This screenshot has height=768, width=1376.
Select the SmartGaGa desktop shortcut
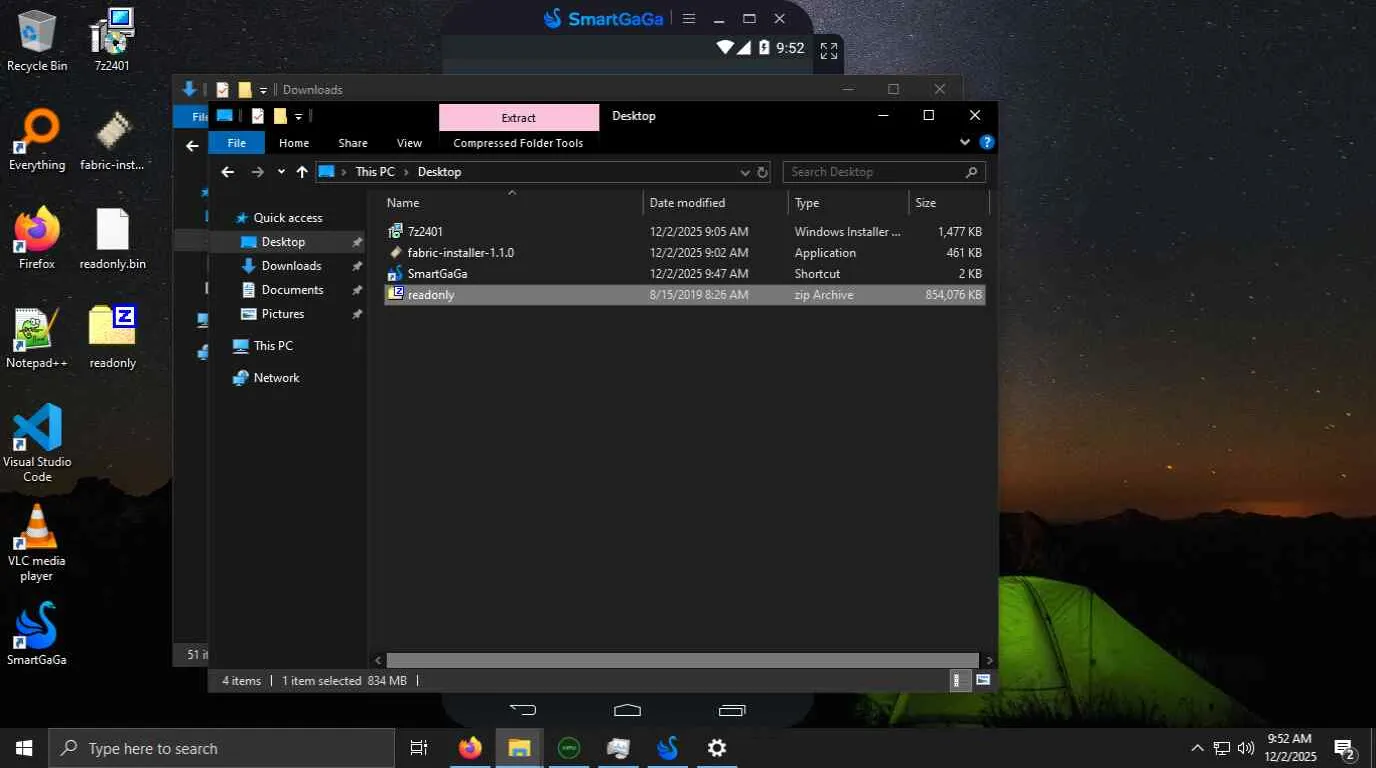click(37, 634)
